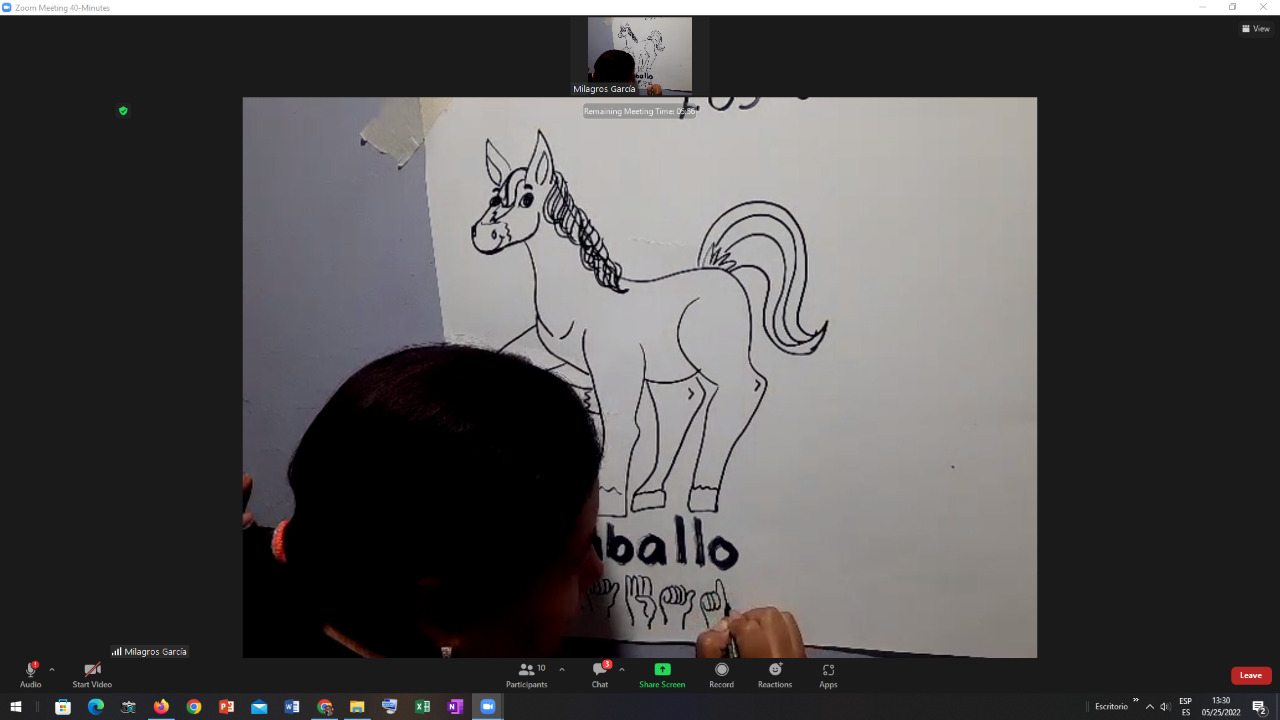Open the Reactions menu
The width and height of the screenshot is (1280, 720).
coord(775,675)
